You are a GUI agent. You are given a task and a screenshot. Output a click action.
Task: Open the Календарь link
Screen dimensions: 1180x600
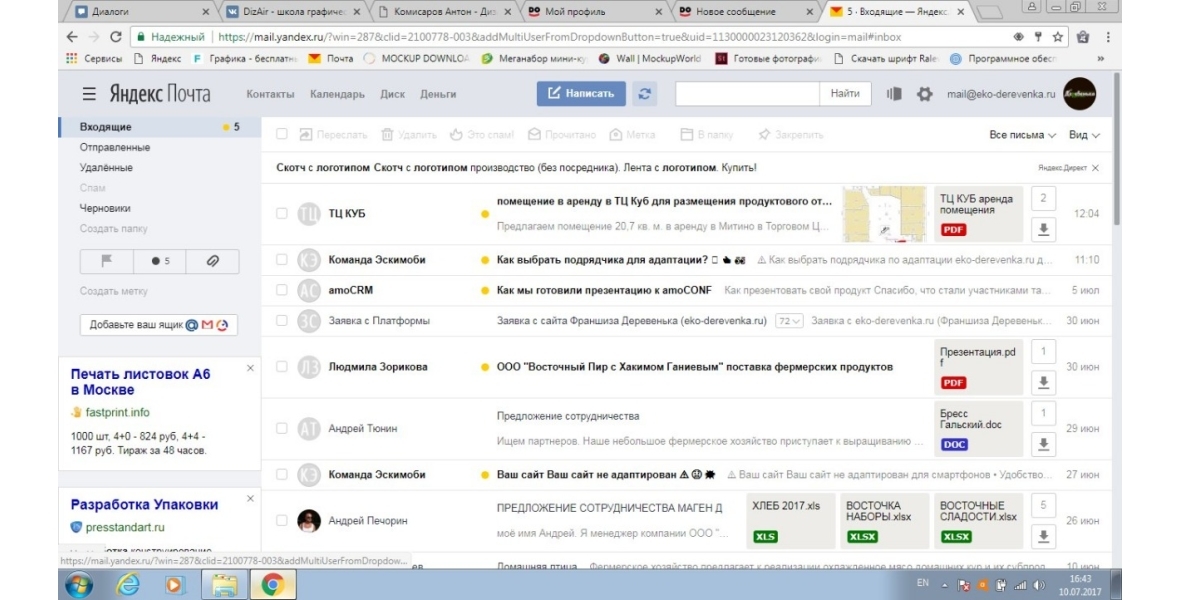pyautogui.click(x=337, y=94)
